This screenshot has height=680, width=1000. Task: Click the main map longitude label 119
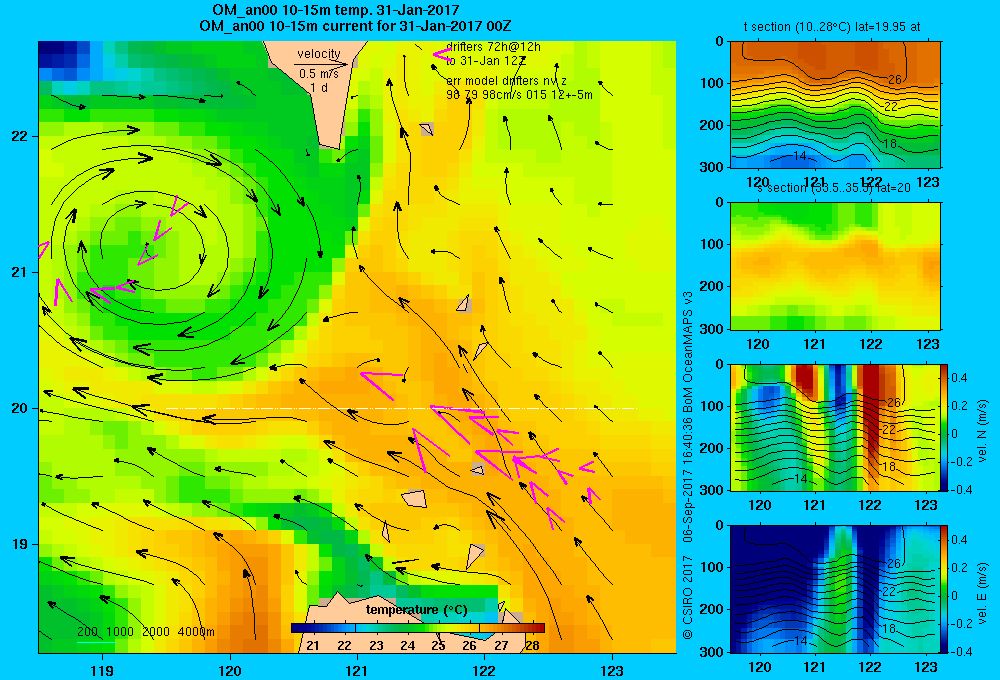coord(102,670)
